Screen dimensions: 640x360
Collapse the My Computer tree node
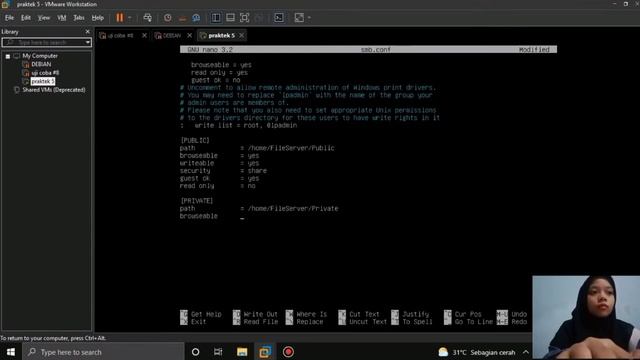tap(8, 56)
